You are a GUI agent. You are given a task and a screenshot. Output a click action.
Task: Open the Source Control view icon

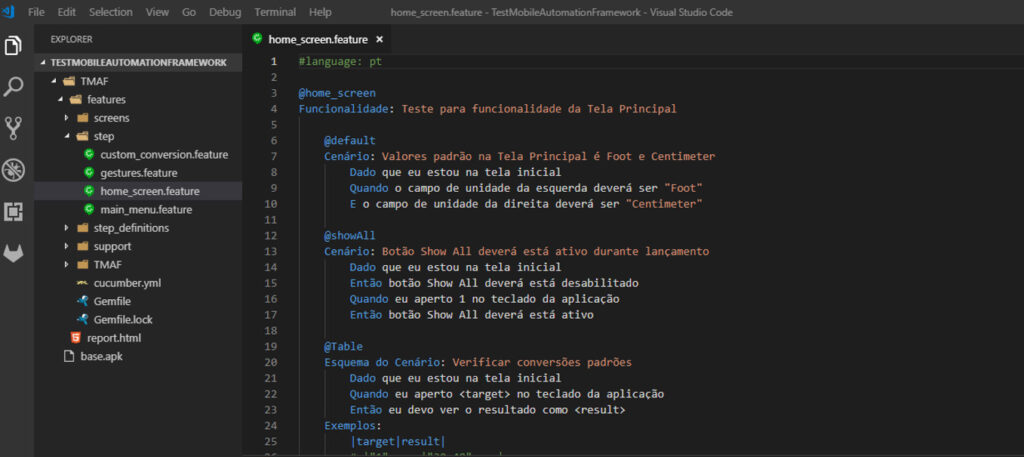pos(13,129)
